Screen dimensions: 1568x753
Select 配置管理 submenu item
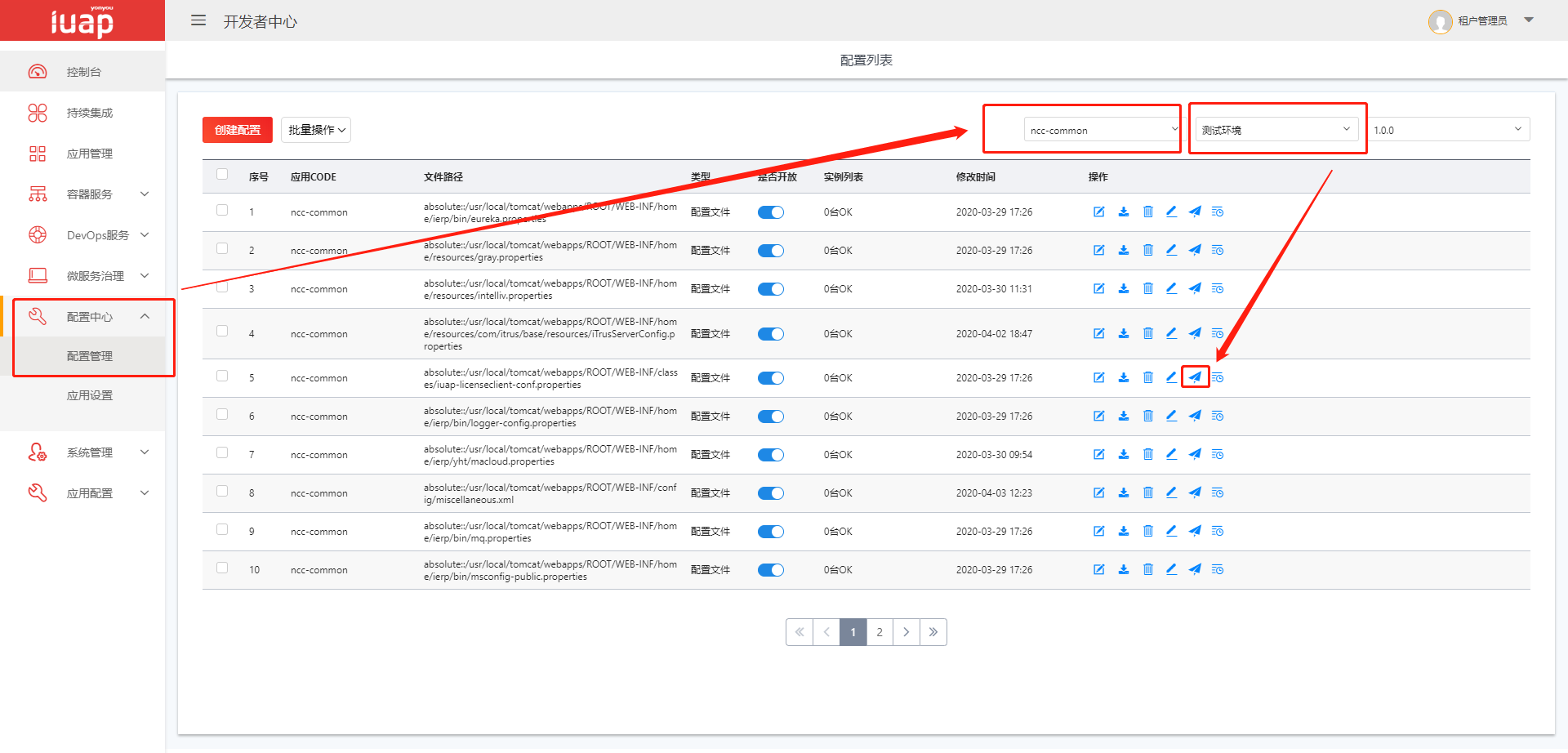(x=82, y=356)
